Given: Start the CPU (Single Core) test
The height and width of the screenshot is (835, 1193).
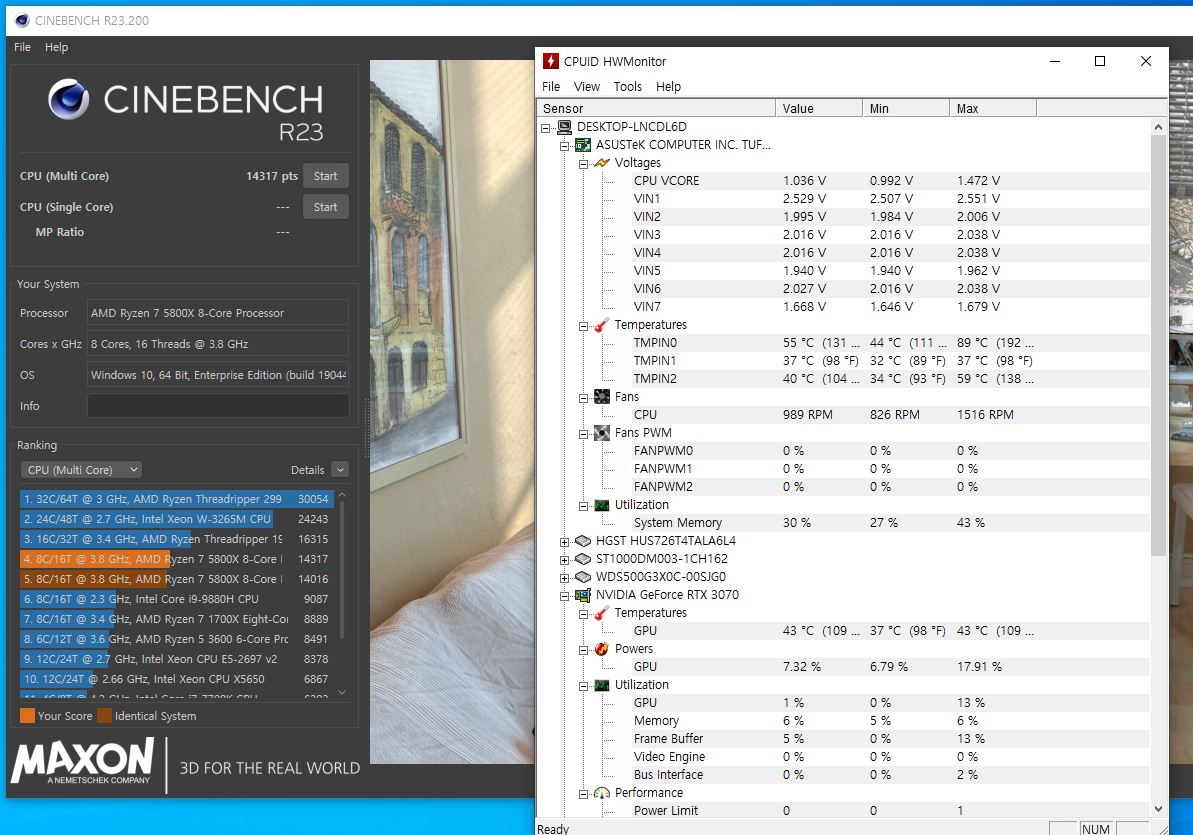Looking at the screenshot, I should coord(326,207).
